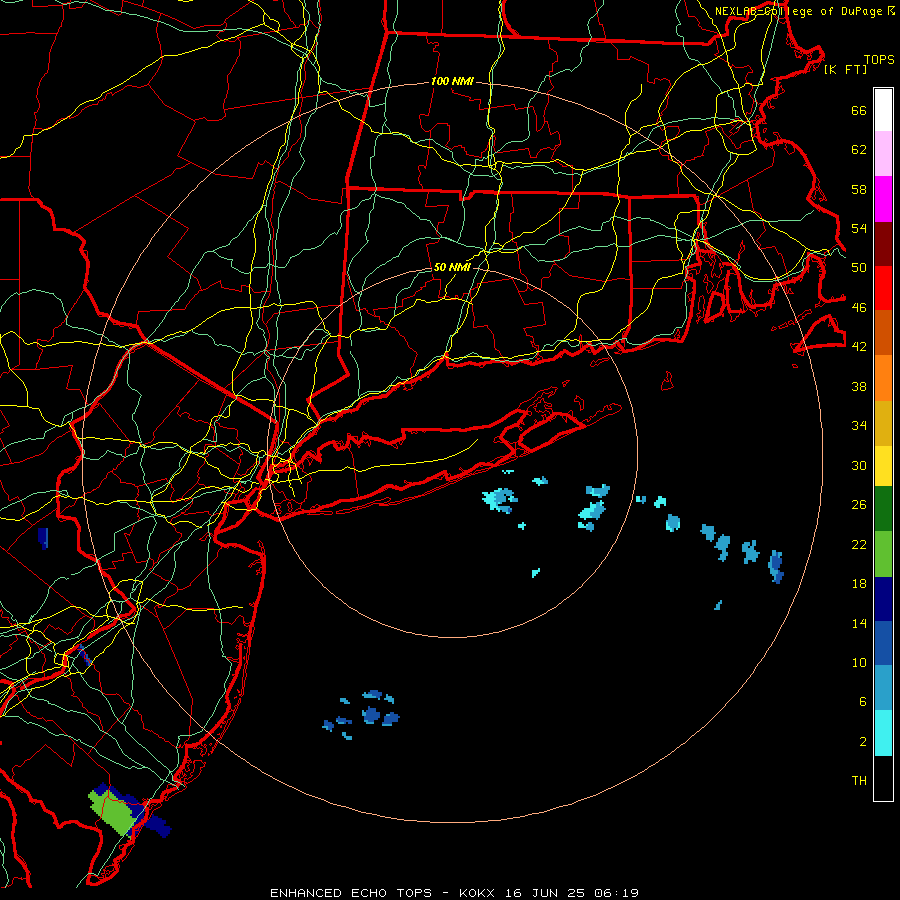
Task: Click the navy 14-18 kft legend swatch
Action: coord(883,599)
